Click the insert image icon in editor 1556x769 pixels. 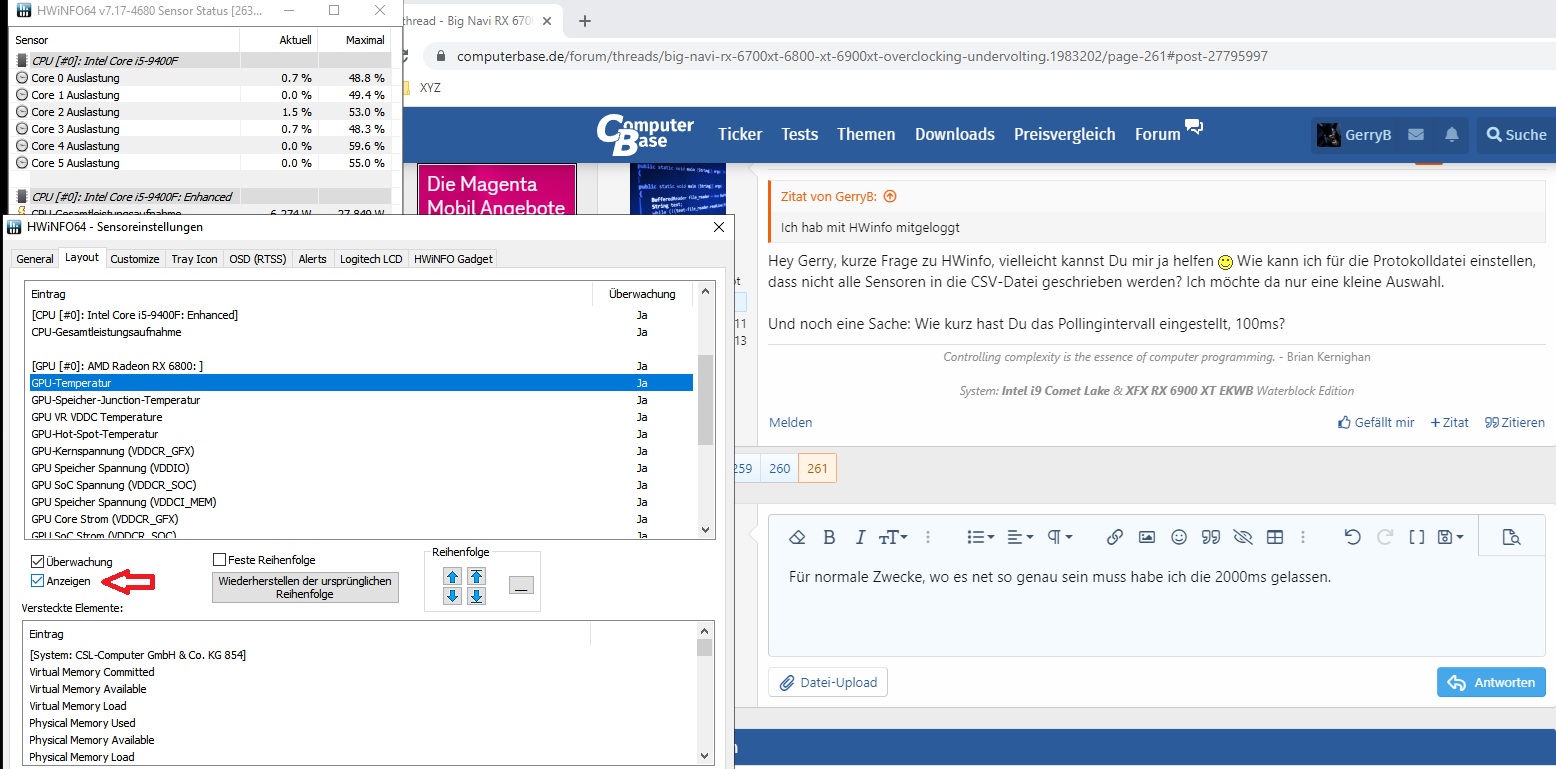click(x=1147, y=537)
